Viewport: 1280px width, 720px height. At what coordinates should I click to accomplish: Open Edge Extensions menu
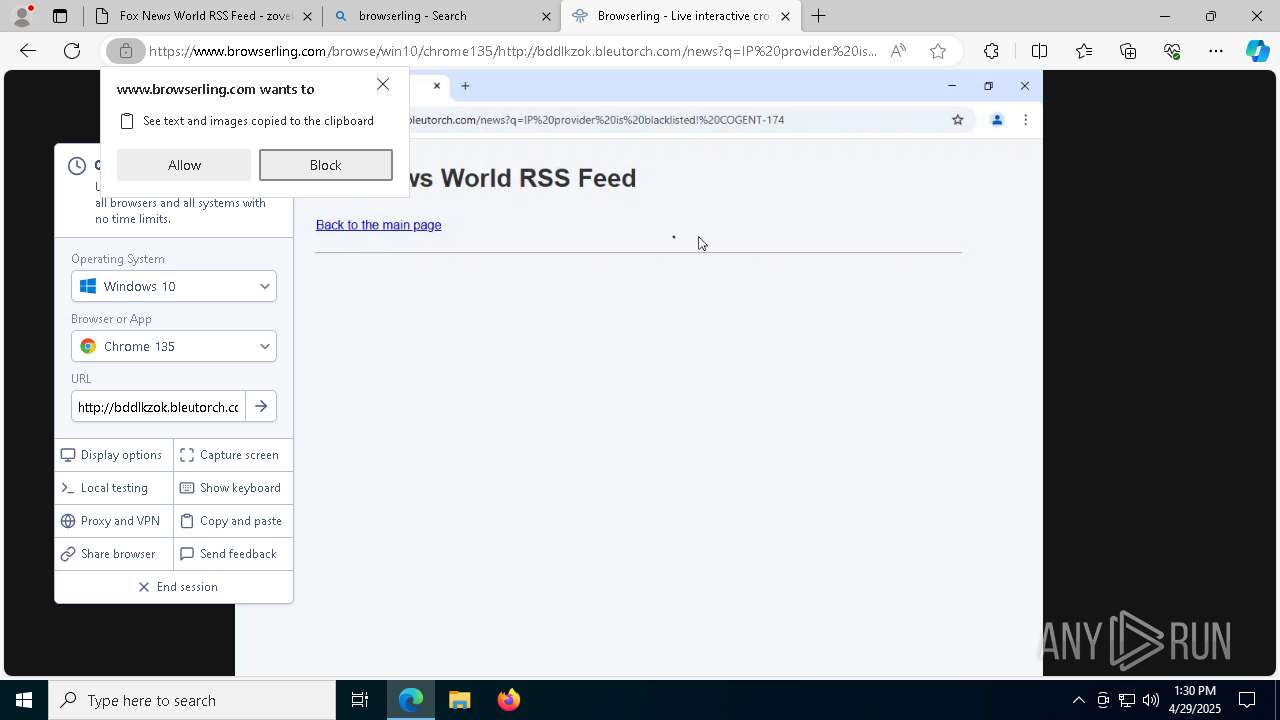pos(991,51)
